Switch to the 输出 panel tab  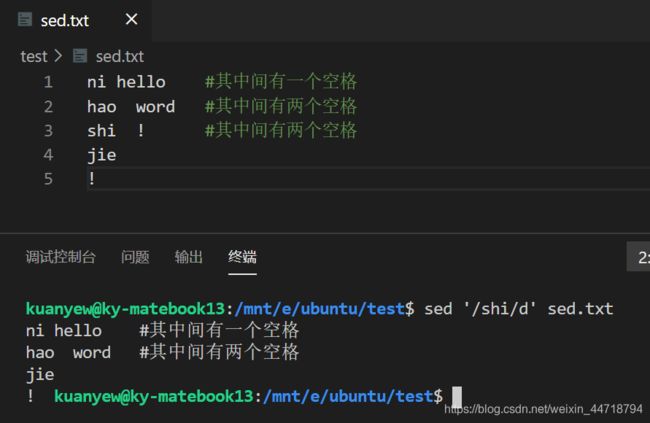pyautogui.click(x=189, y=257)
